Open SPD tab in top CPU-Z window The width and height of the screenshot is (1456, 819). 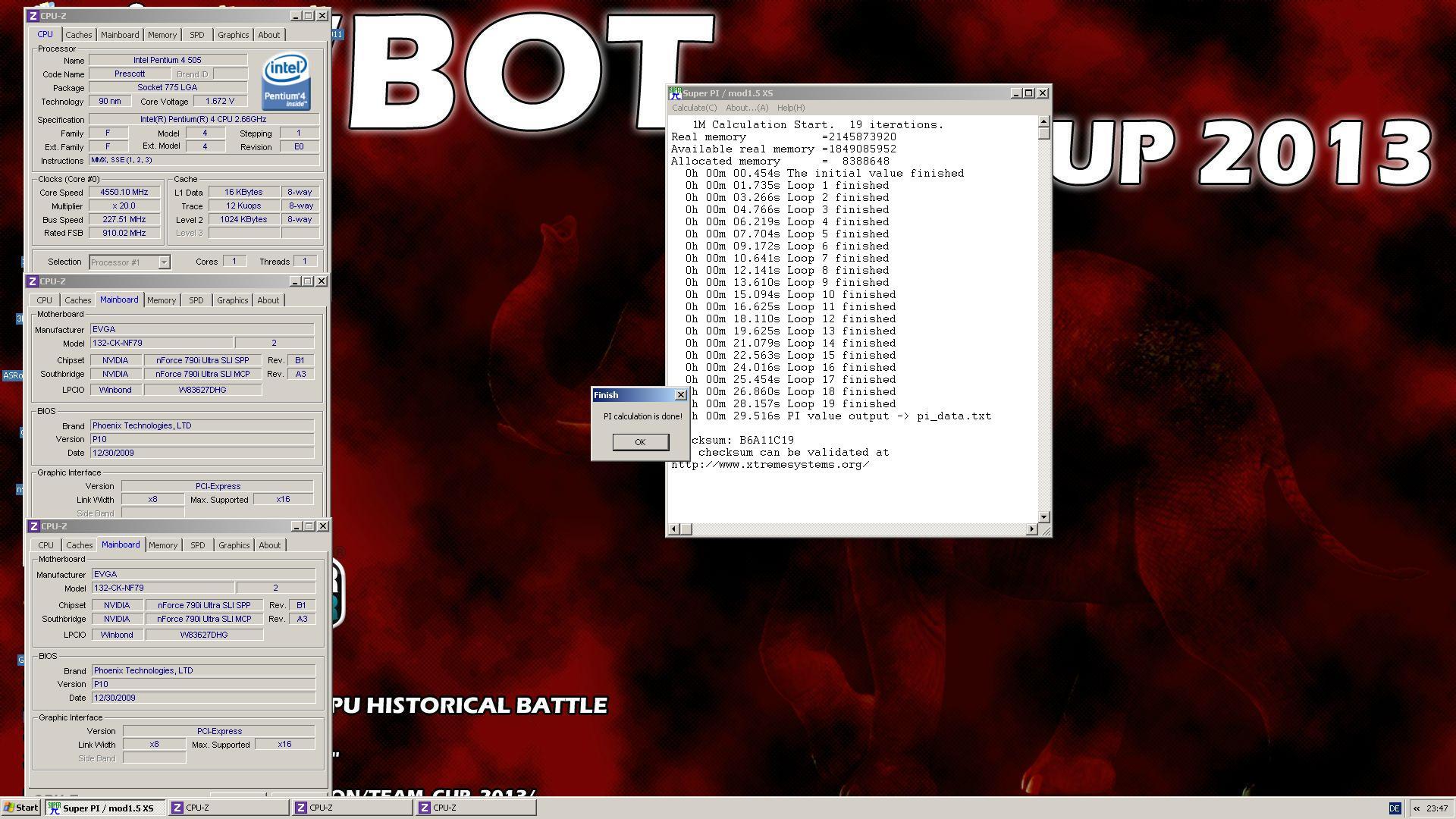point(197,35)
